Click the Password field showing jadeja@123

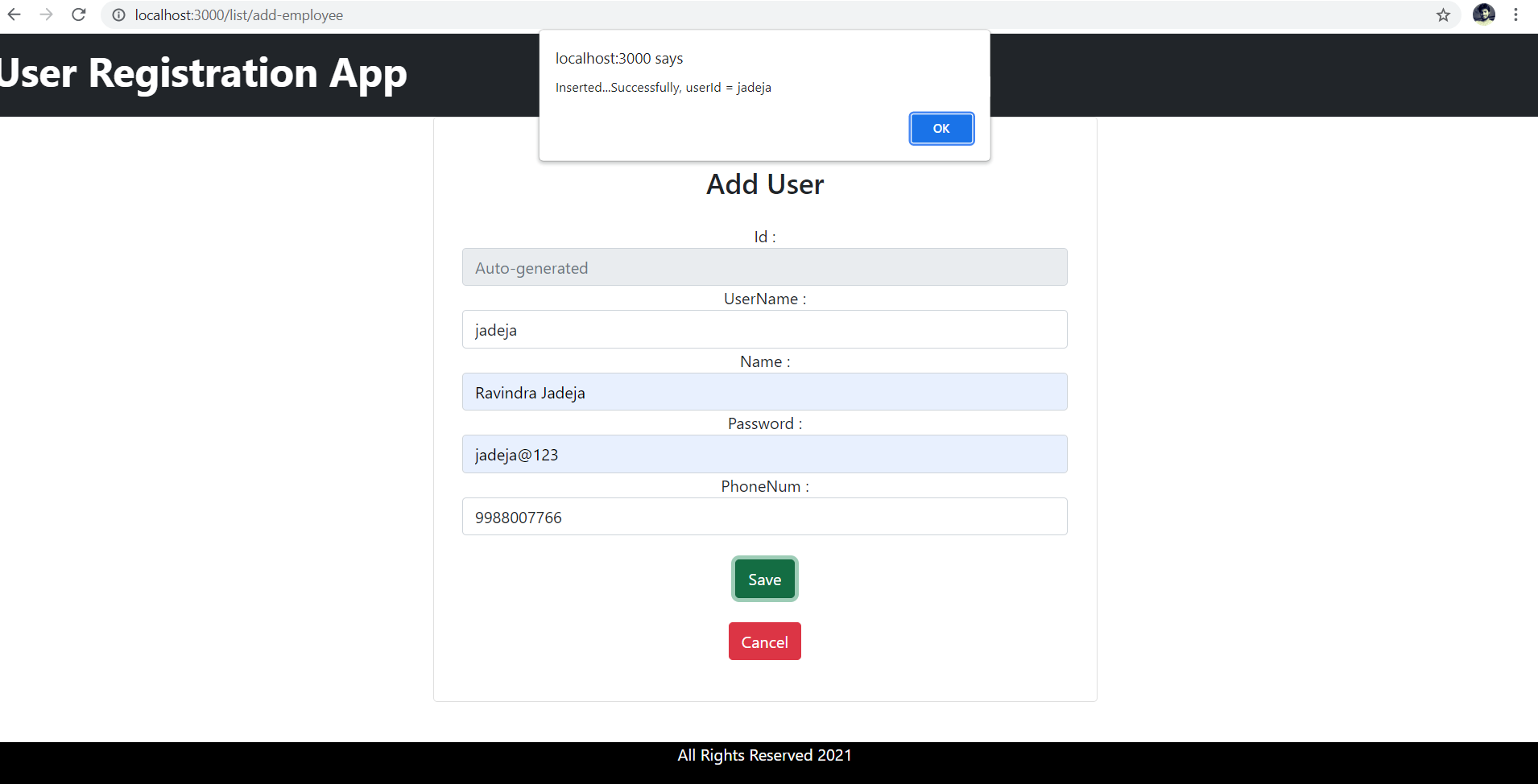pyautogui.click(x=765, y=454)
